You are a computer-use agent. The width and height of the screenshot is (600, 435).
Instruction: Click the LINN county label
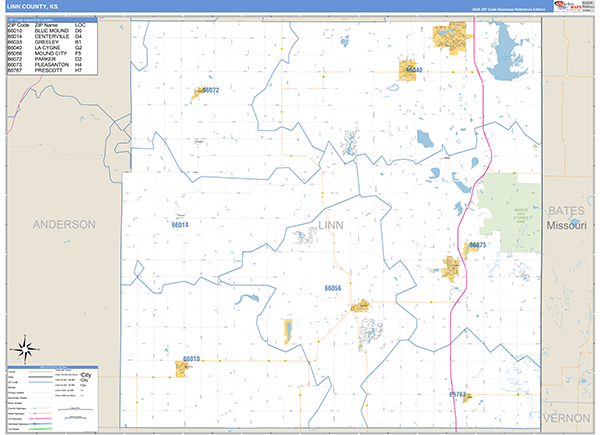point(331,225)
